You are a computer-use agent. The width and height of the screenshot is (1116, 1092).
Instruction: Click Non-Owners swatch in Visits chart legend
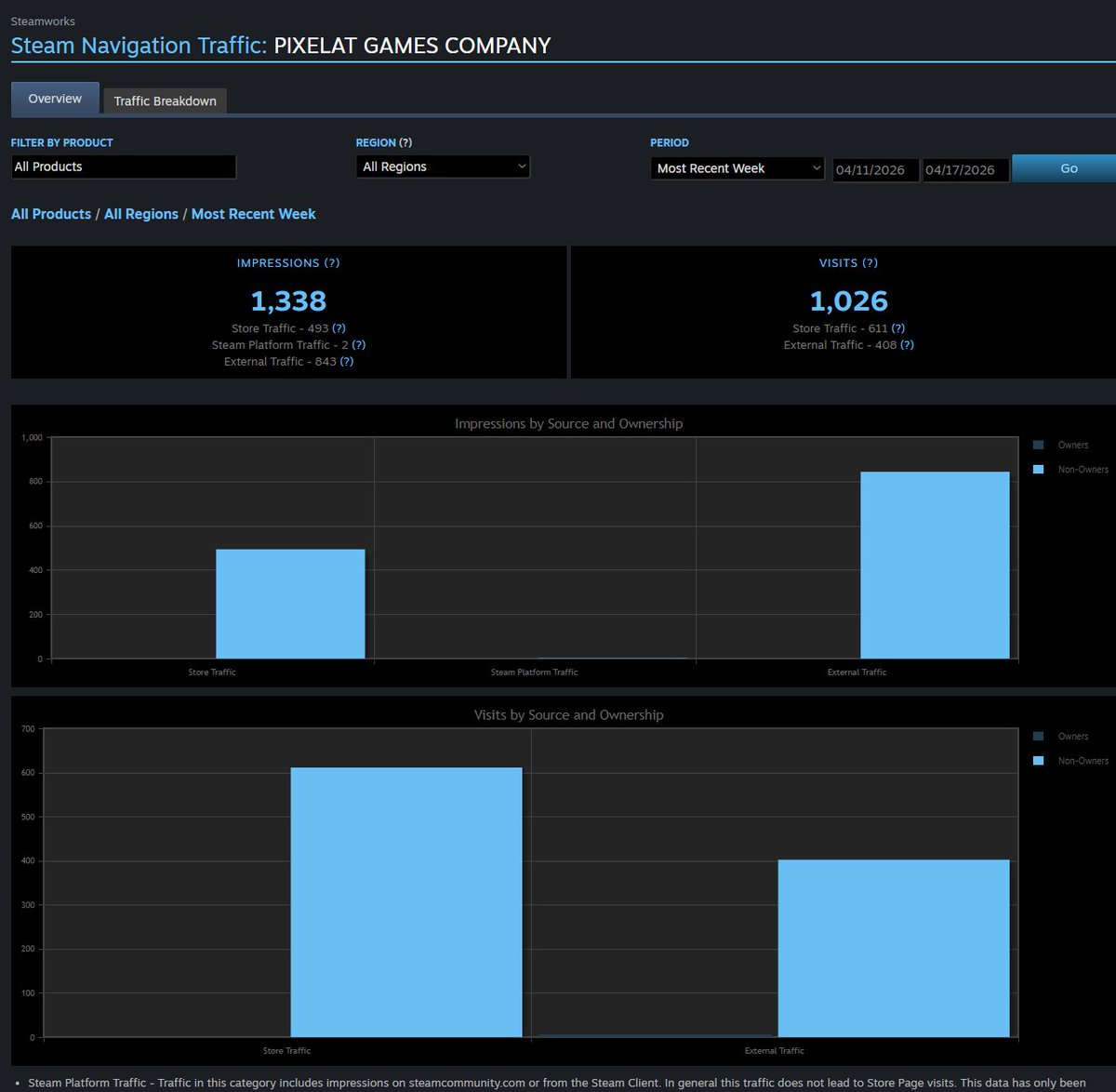(x=1039, y=761)
